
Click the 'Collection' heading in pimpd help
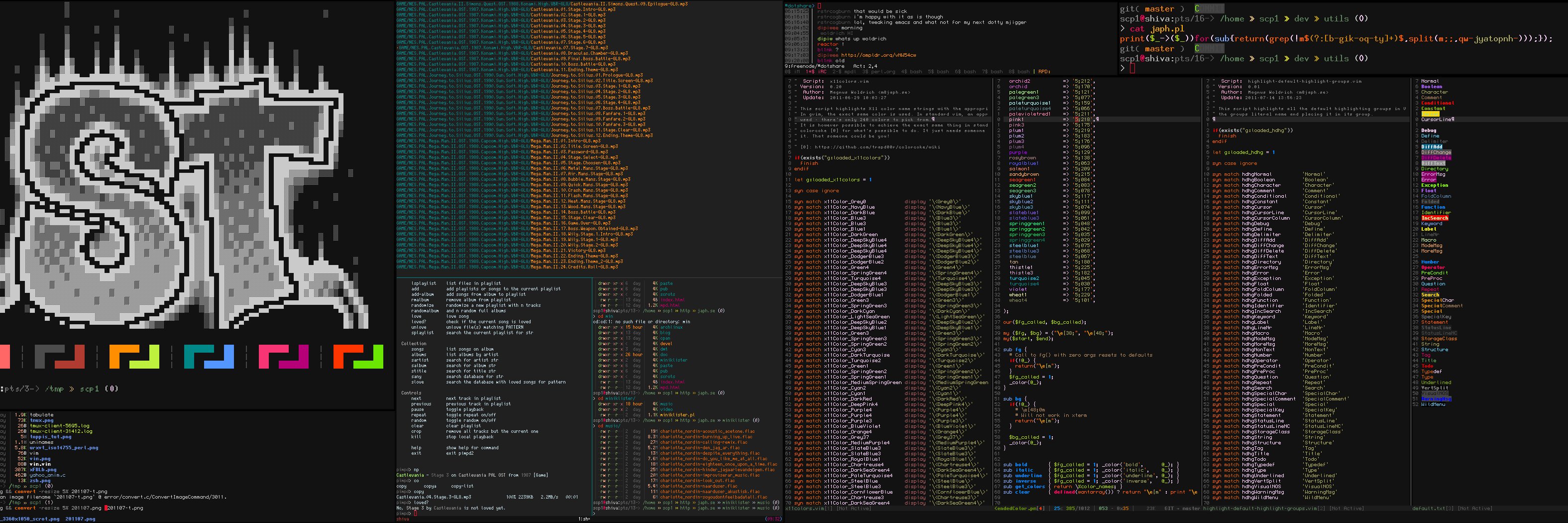coord(414,343)
